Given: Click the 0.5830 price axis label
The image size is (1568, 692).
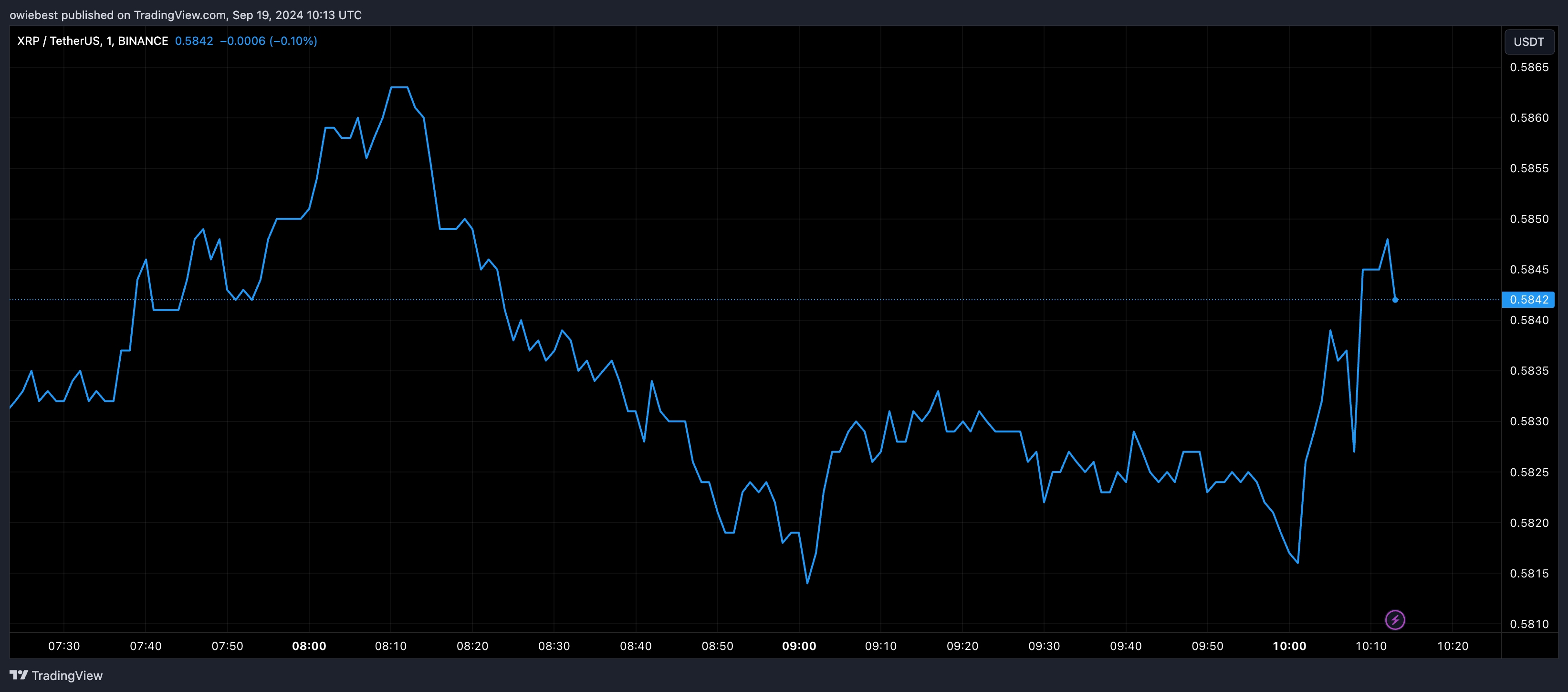Looking at the screenshot, I should click(1529, 421).
